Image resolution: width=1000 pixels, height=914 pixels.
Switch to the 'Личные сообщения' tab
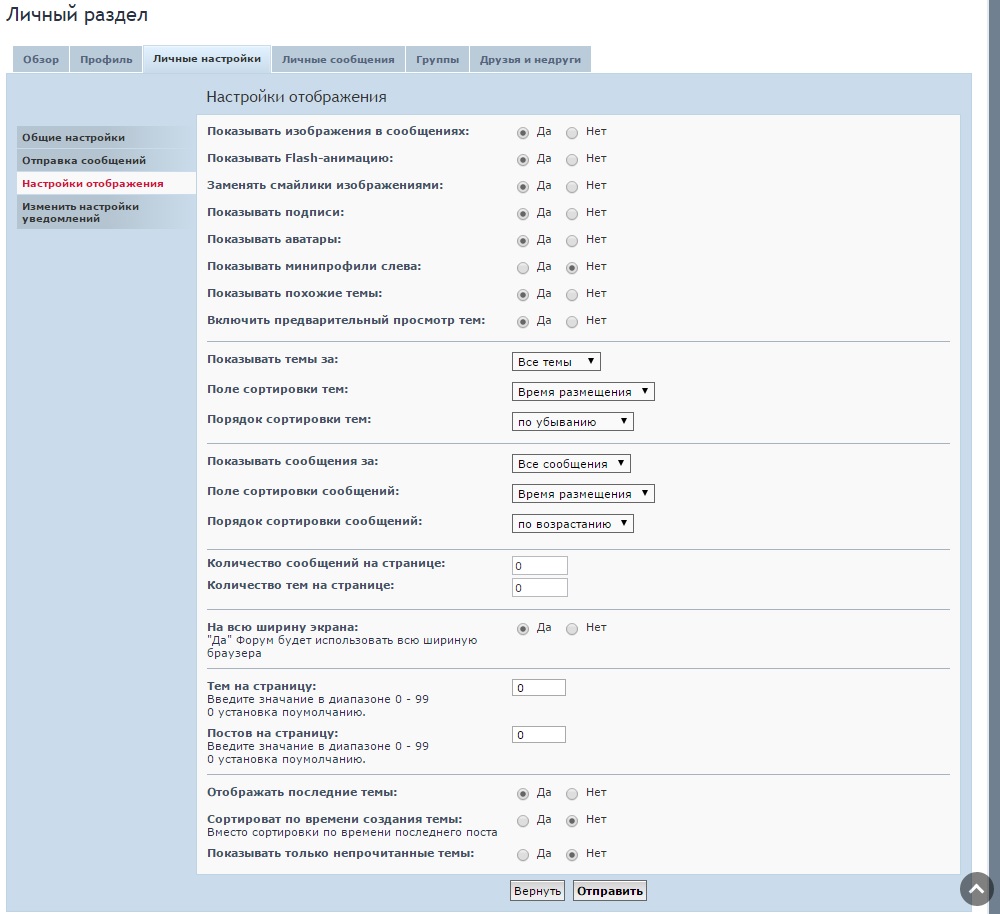pyautogui.click(x=338, y=60)
